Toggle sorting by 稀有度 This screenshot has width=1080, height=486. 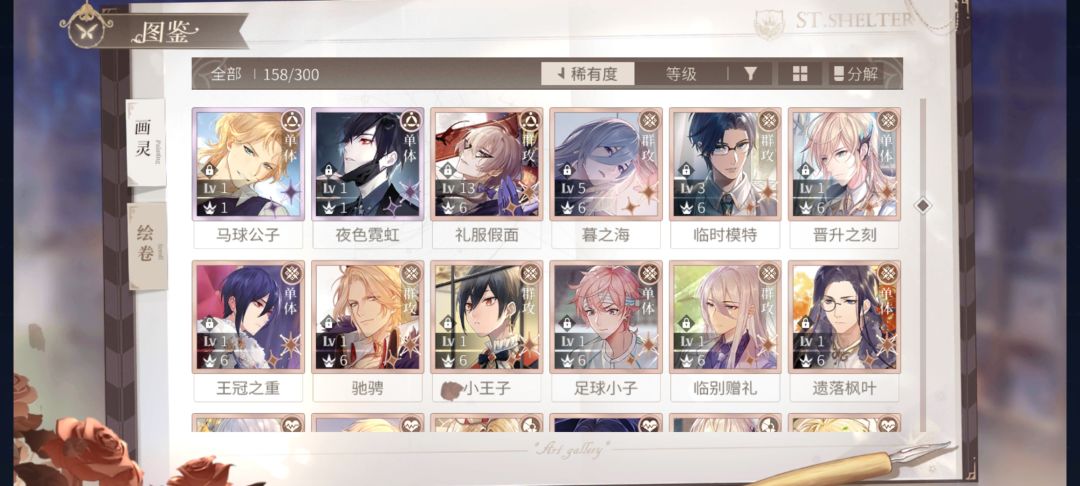(x=588, y=74)
